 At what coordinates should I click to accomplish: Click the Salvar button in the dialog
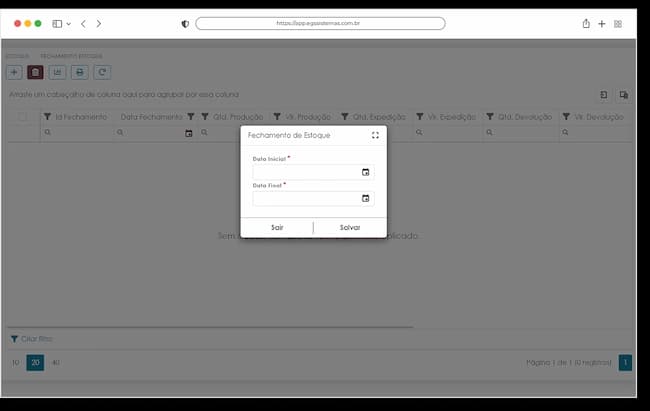pos(350,227)
